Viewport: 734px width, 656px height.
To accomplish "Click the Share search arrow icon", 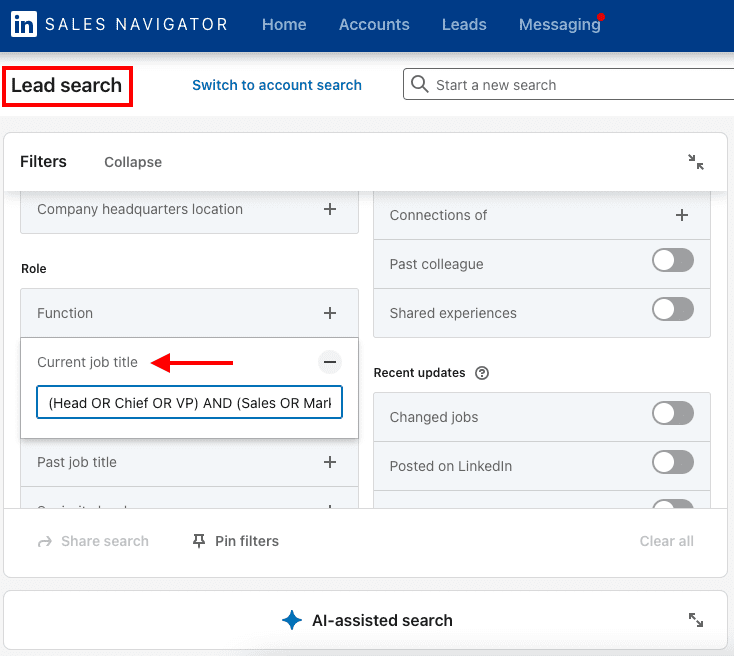I will [45, 541].
